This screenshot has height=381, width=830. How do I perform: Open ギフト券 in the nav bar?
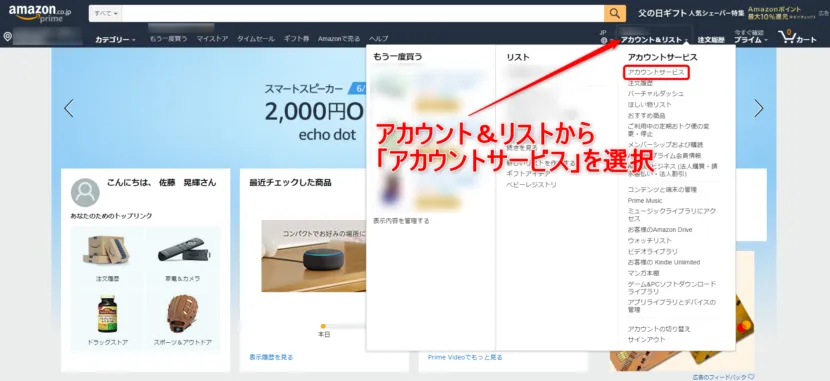(296, 39)
